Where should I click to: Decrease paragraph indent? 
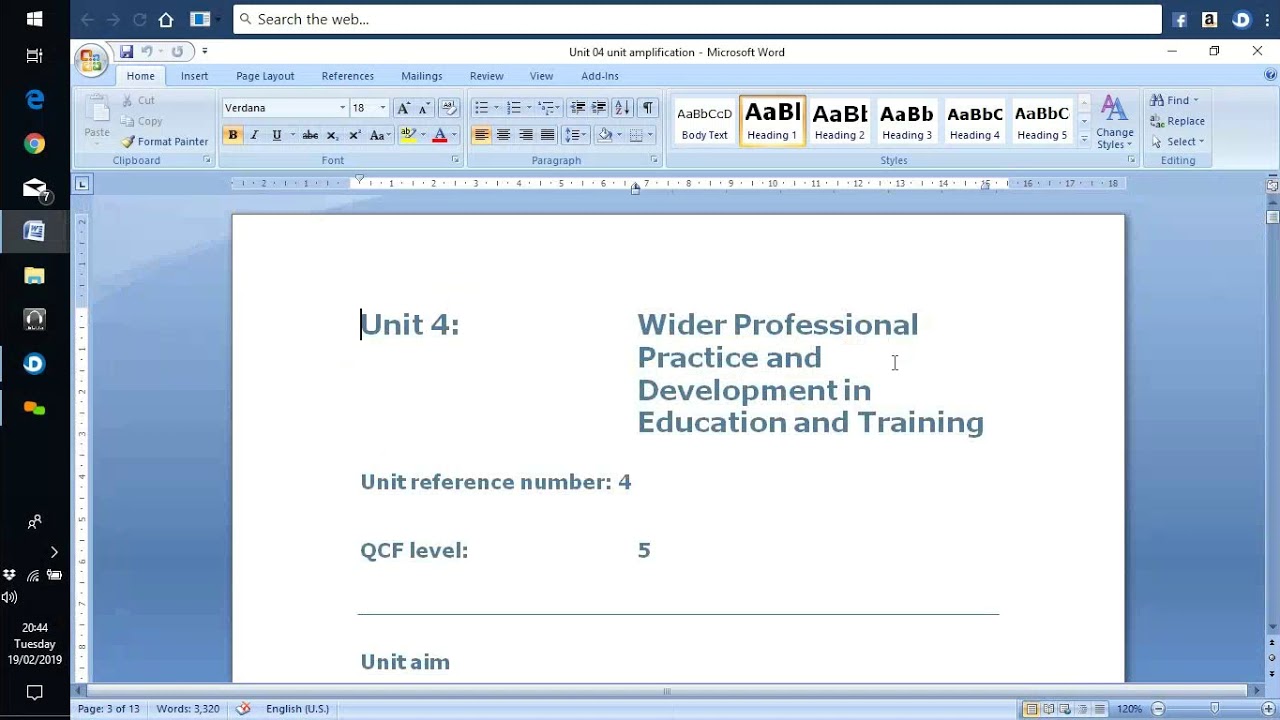(577, 108)
